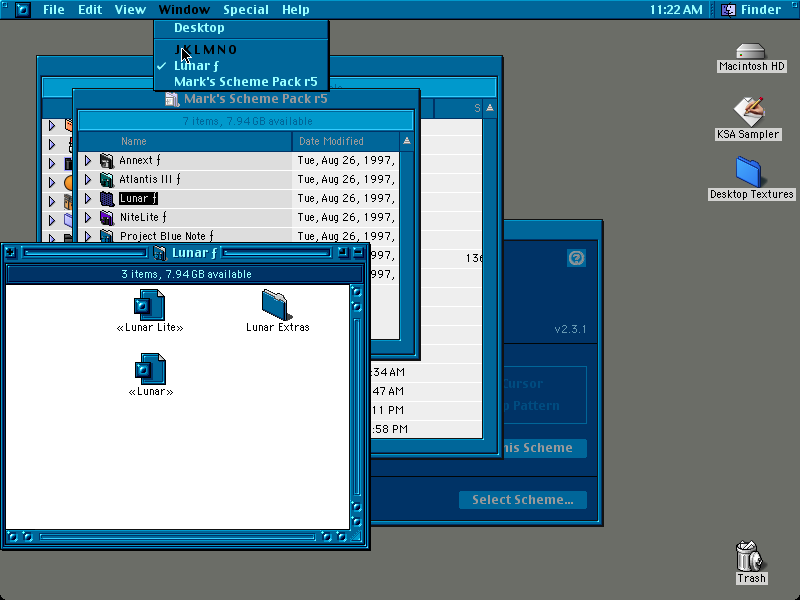
Task: Select the Desktop Textures folder icon
Action: [748, 171]
